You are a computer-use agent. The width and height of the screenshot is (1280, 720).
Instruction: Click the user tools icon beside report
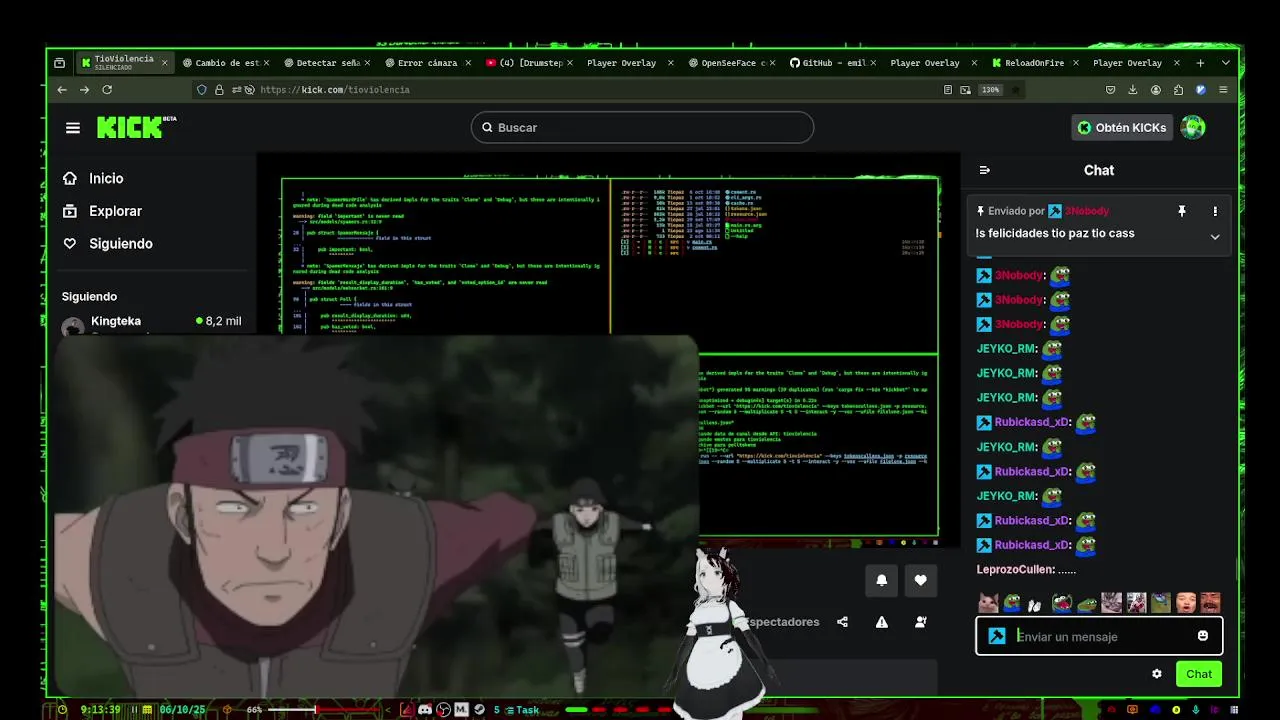point(920,622)
